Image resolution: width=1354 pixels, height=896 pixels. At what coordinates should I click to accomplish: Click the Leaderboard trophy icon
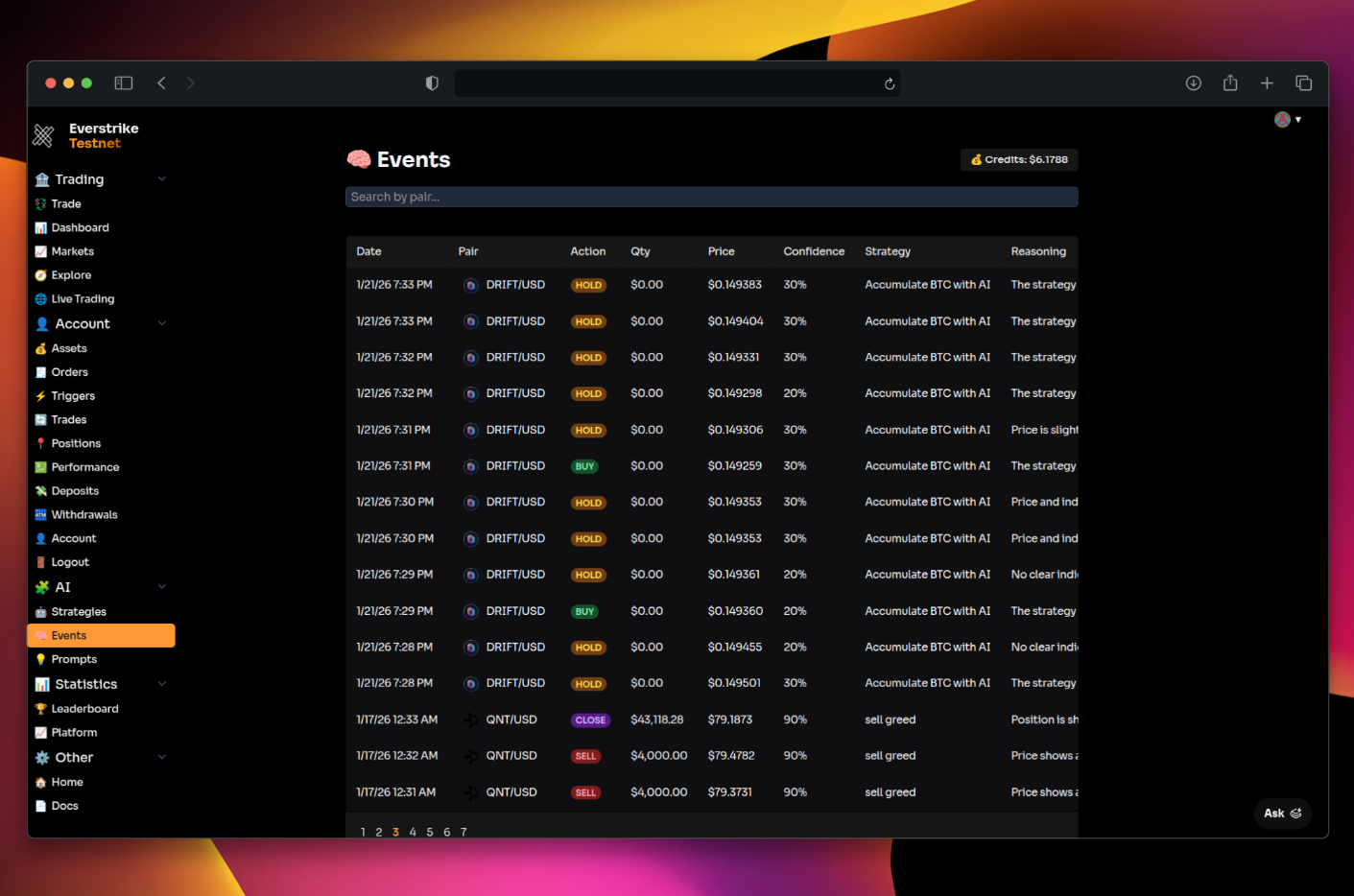click(x=39, y=708)
